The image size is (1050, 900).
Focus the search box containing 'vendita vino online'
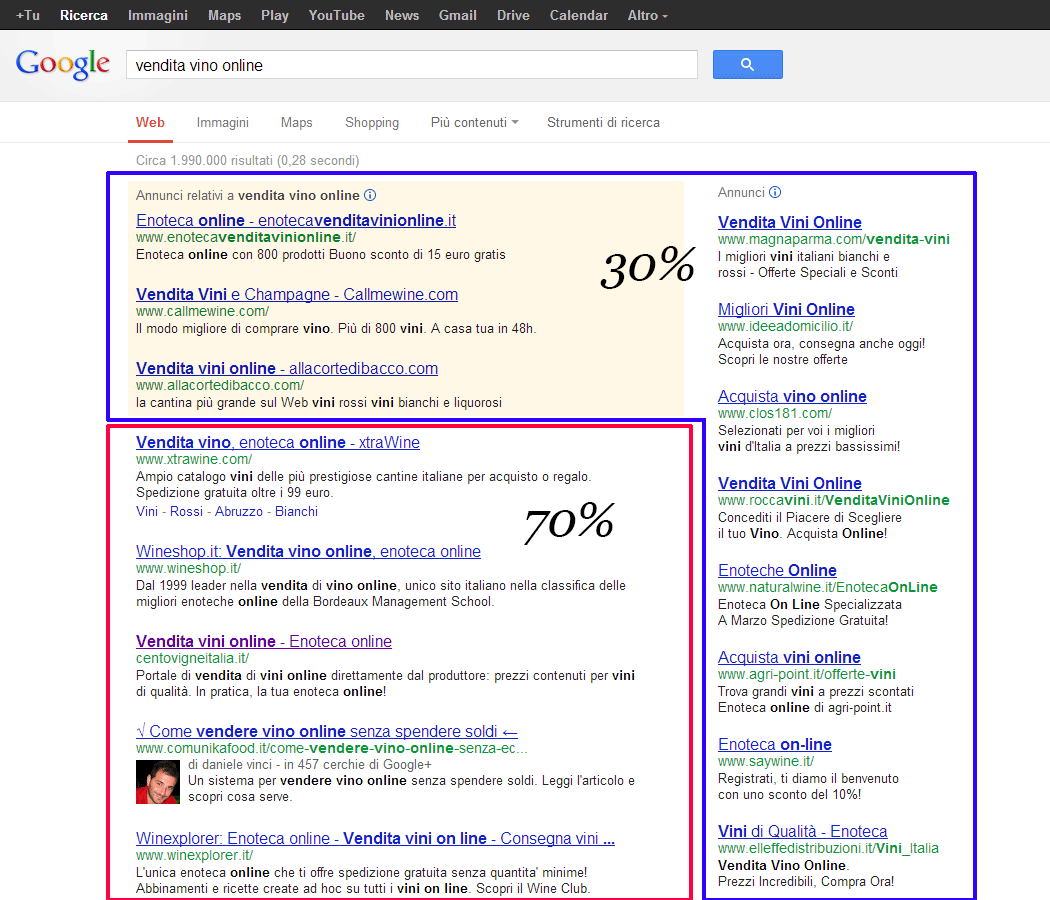click(x=412, y=65)
